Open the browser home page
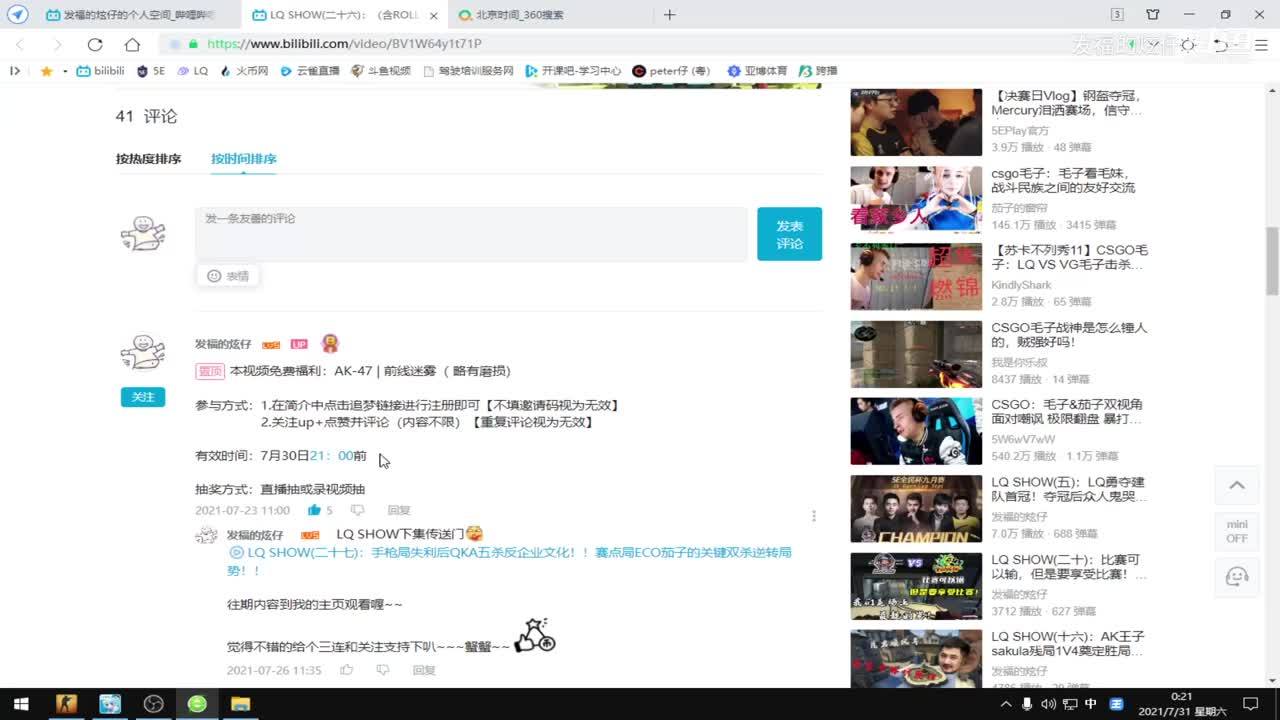The height and width of the screenshot is (720, 1280). (x=132, y=44)
